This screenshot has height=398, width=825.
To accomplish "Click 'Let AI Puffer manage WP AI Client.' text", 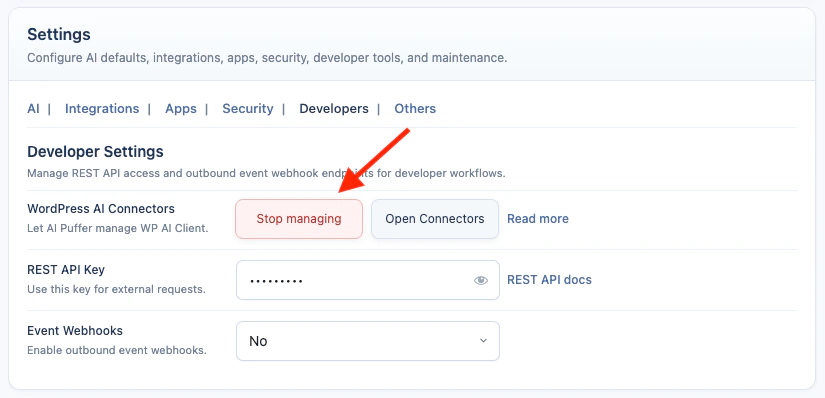I will (x=118, y=229).
